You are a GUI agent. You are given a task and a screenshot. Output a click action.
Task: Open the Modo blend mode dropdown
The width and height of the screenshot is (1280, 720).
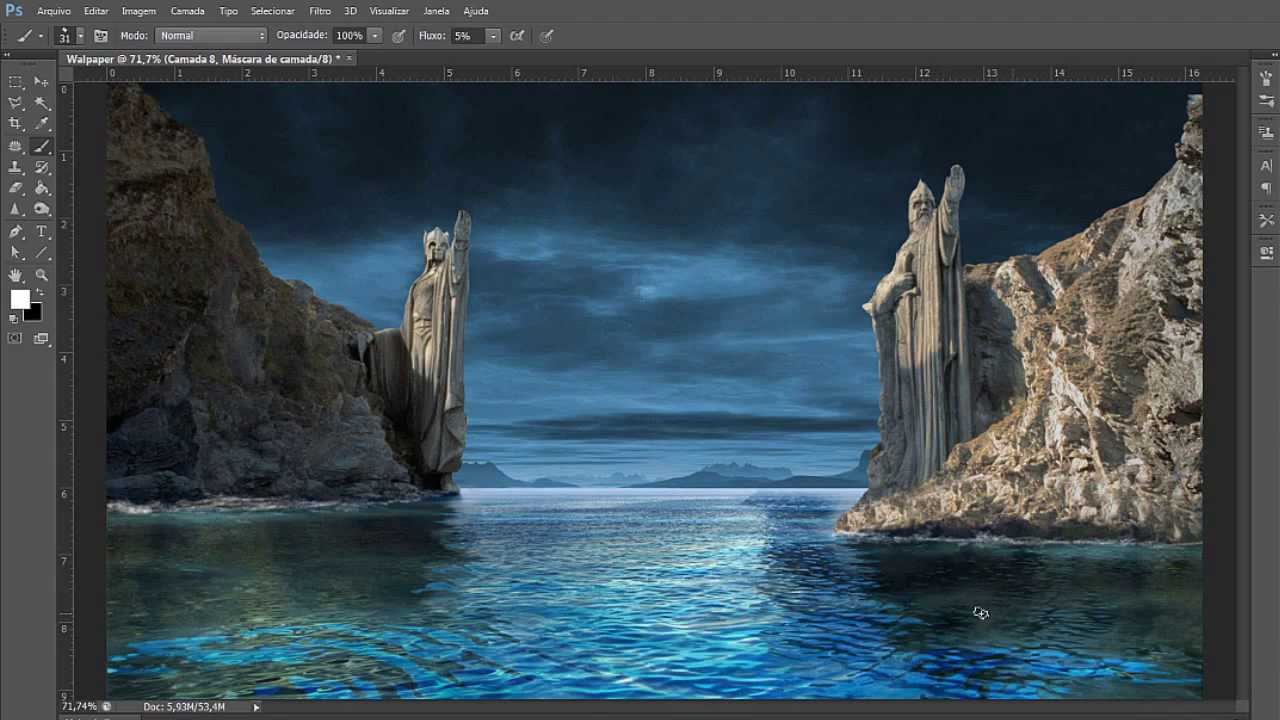(210, 35)
